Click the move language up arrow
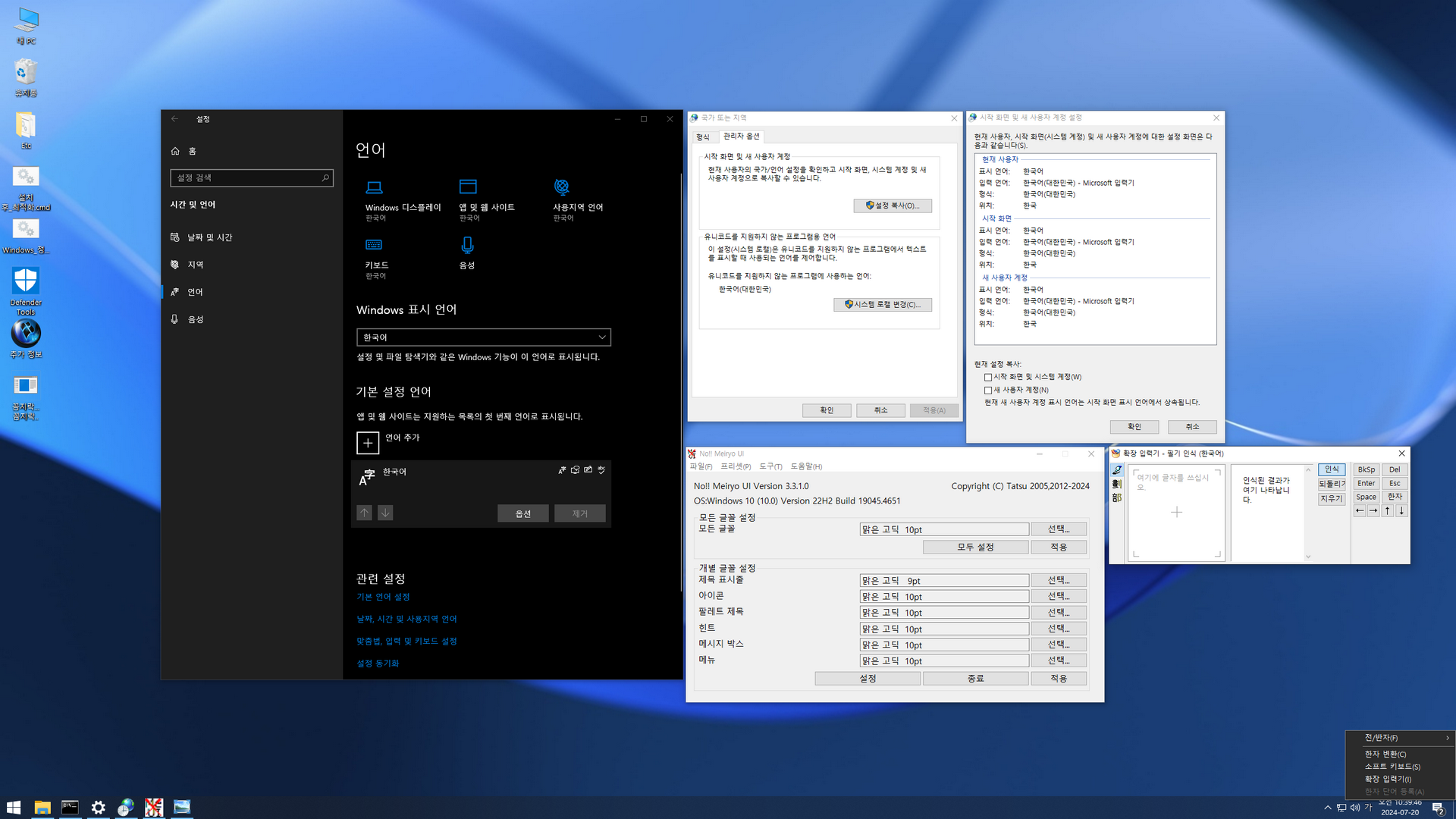This screenshot has height=819, width=1456. pyautogui.click(x=365, y=513)
